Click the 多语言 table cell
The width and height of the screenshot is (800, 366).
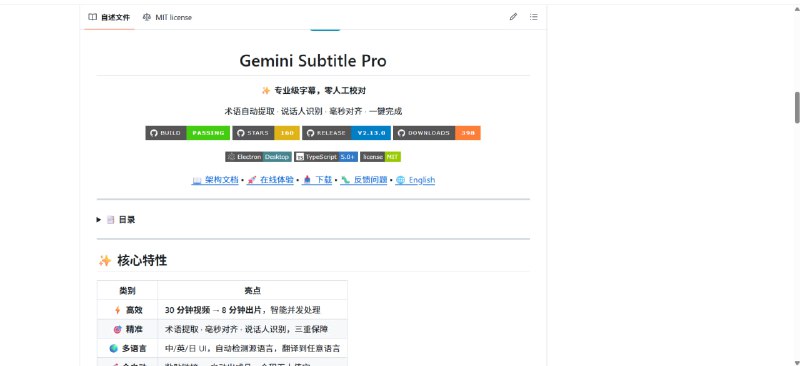127,349
